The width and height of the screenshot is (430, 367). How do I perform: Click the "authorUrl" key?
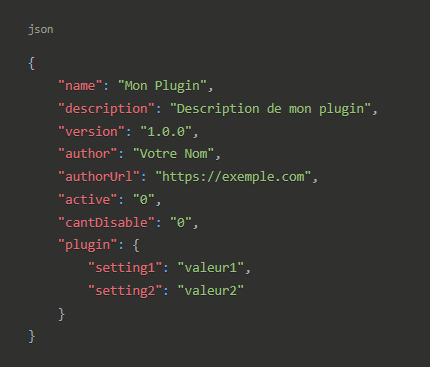click(x=99, y=176)
